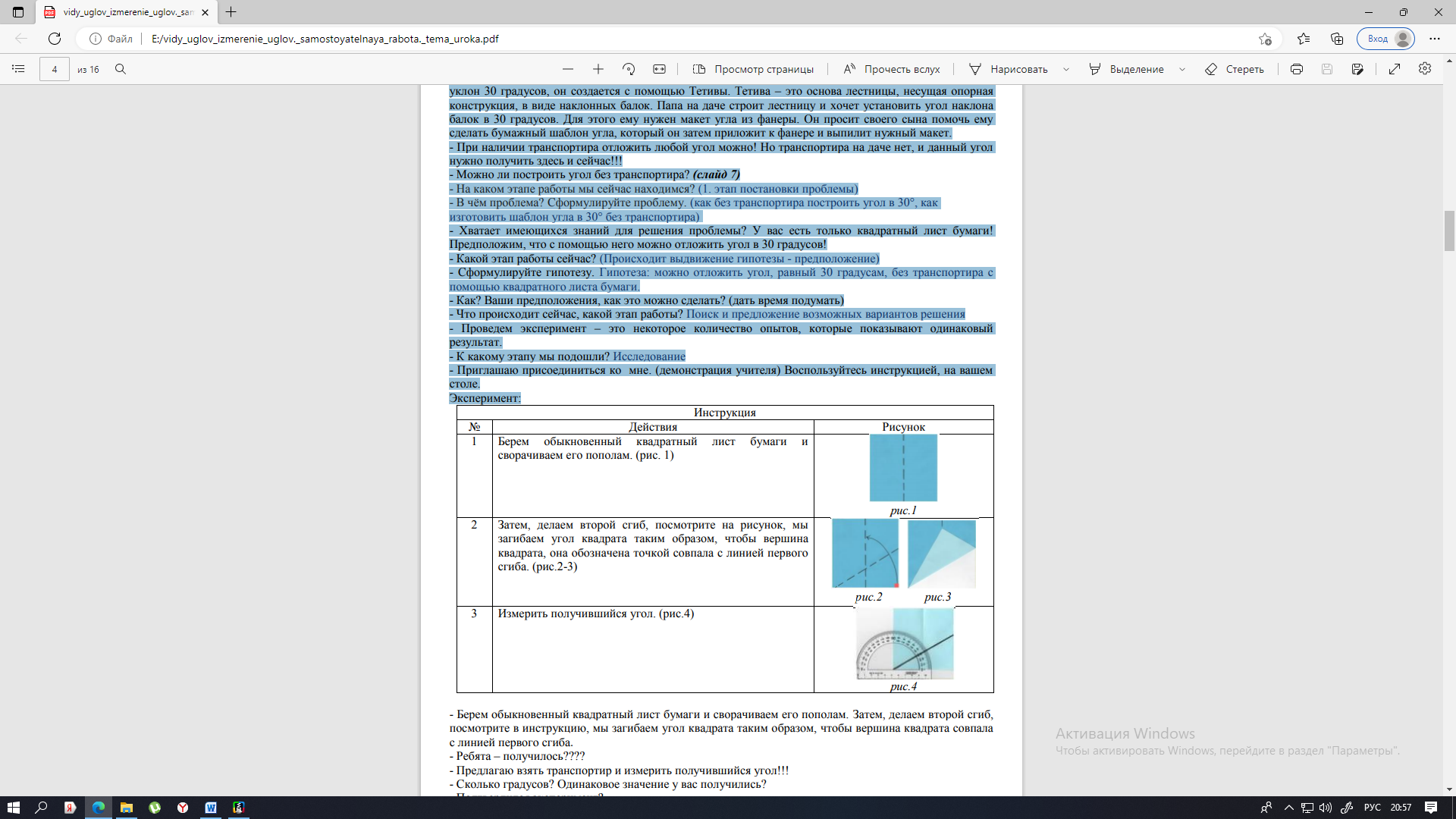
Task: Open the volume control
Action: pyautogui.click(x=1326, y=808)
